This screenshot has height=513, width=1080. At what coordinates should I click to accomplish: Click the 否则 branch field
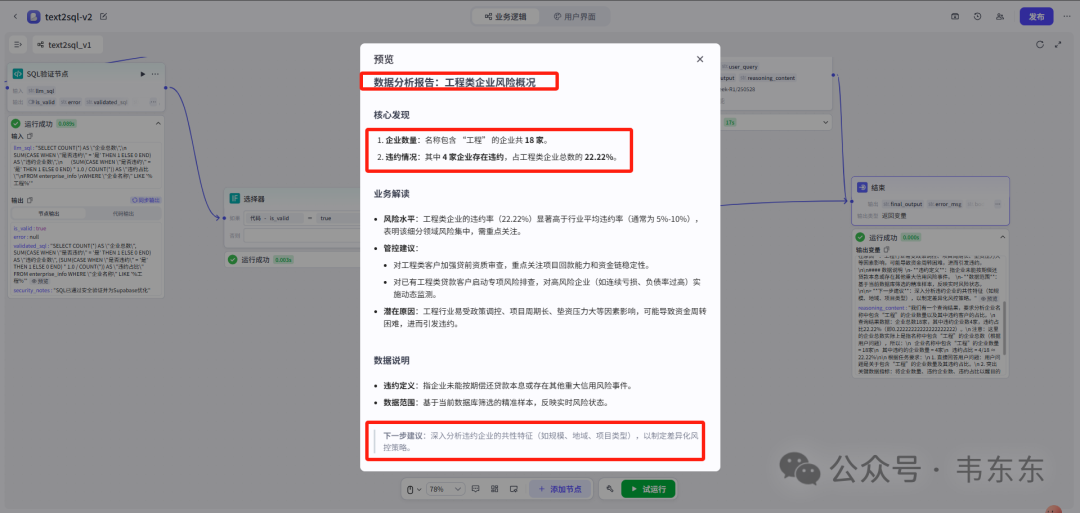[303, 235]
